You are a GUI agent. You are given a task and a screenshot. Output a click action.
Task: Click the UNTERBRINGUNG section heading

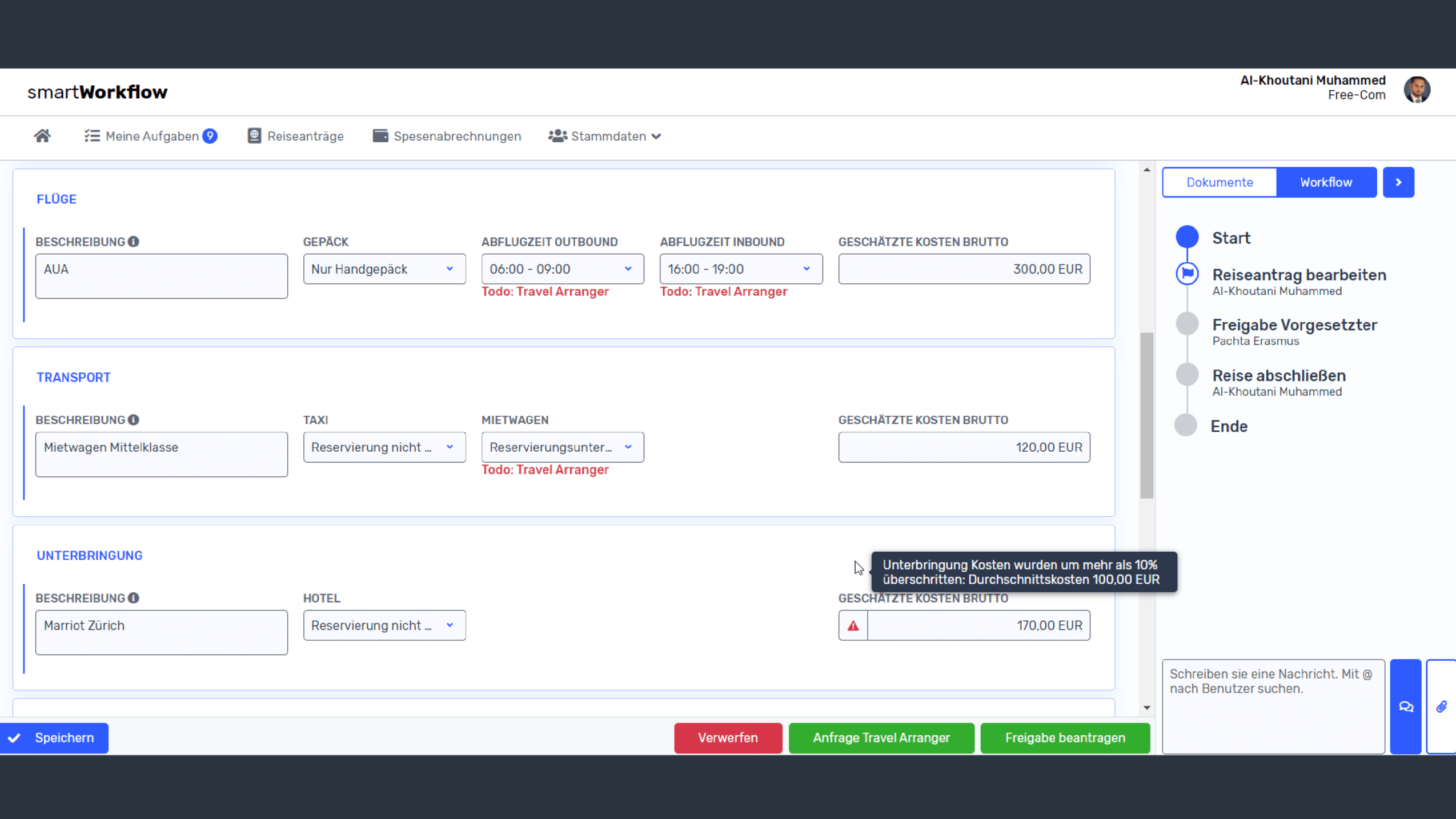pos(90,556)
